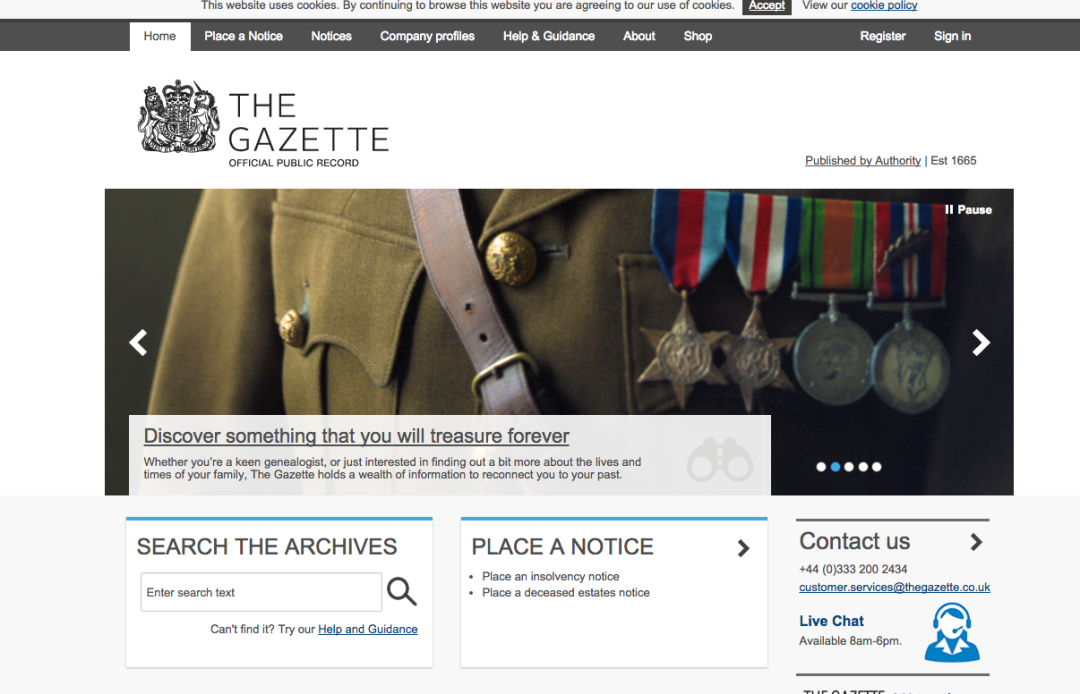1080x694 pixels.
Task: Open Contact us via its chevron arrow
Action: [x=976, y=541]
